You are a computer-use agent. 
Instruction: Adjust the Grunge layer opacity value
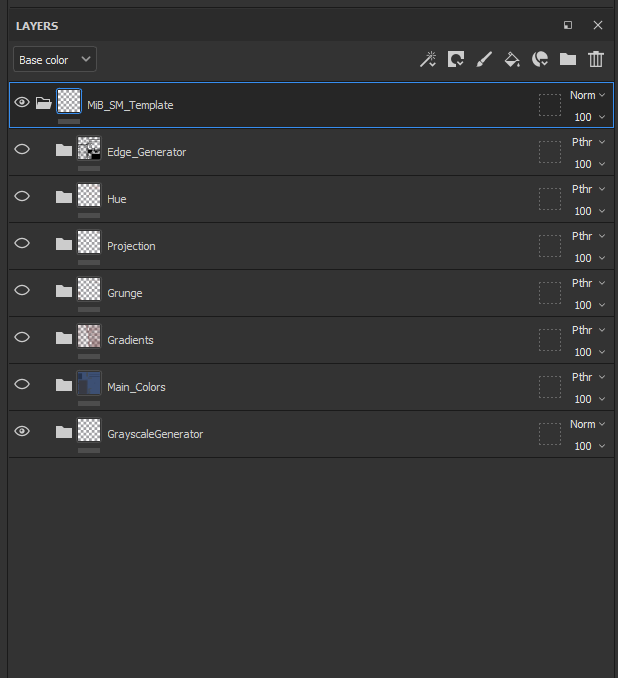pos(583,305)
